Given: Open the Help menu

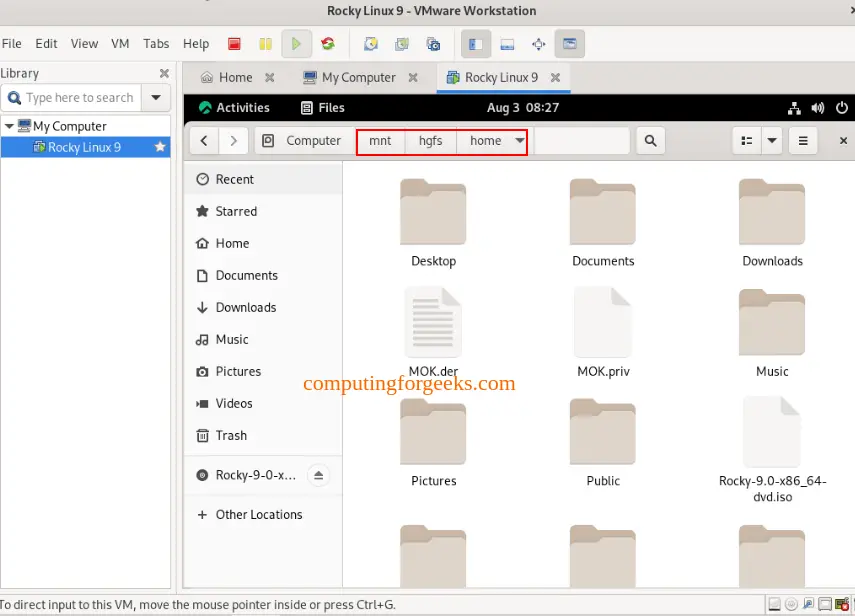Looking at the screenshot, I should click(196, 44).
